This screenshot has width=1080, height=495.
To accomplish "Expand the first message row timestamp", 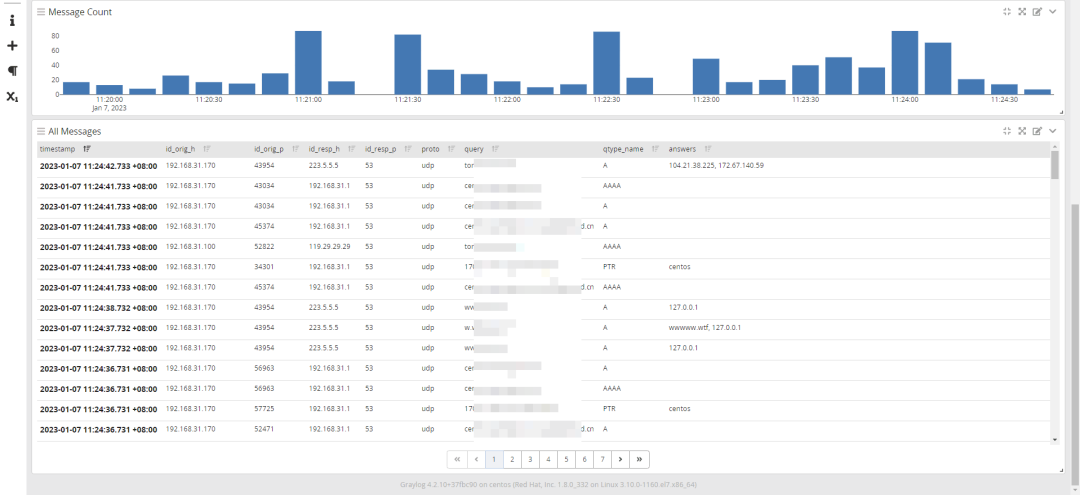I will (98, 166).
